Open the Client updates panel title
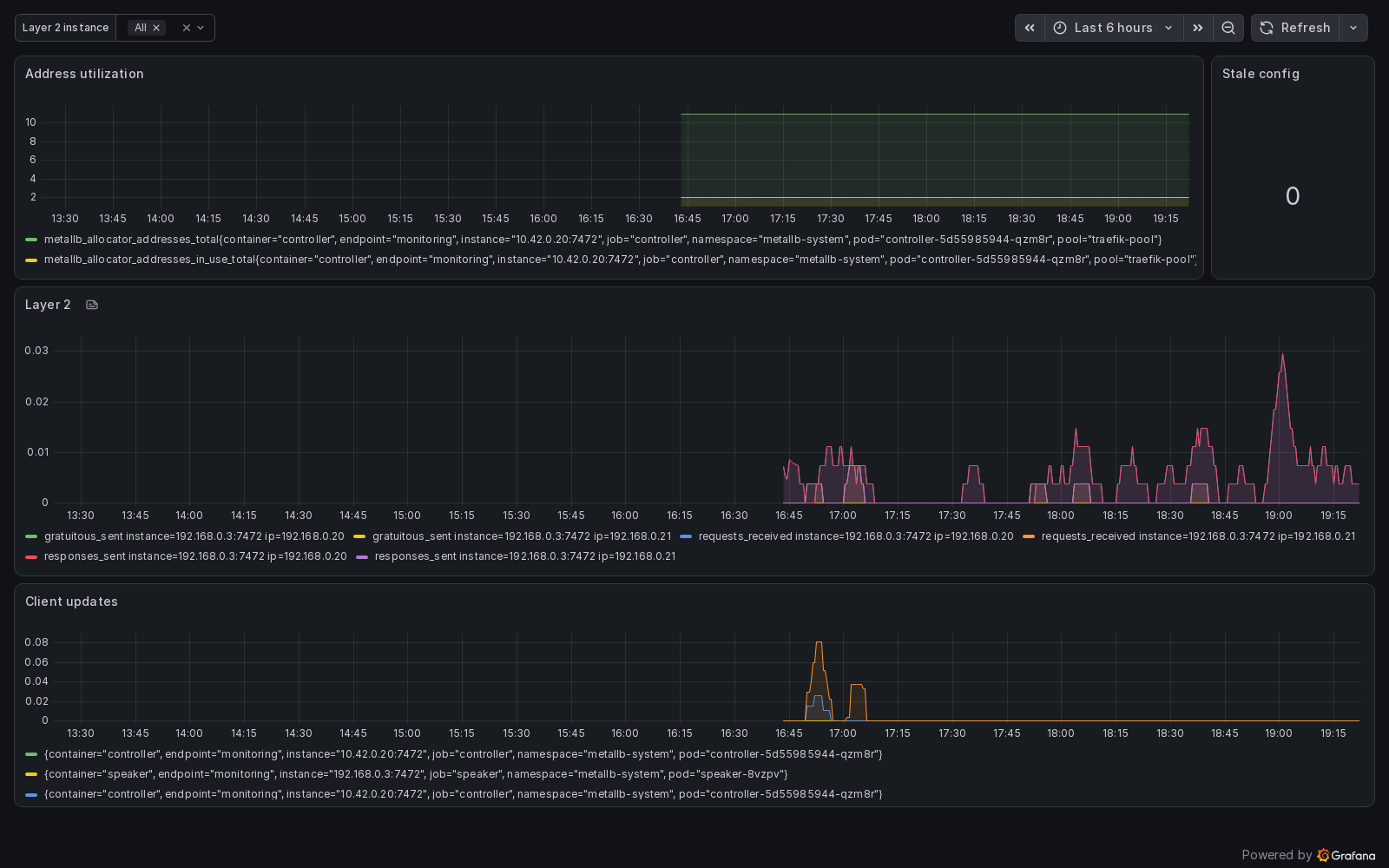 coord(71,602)
